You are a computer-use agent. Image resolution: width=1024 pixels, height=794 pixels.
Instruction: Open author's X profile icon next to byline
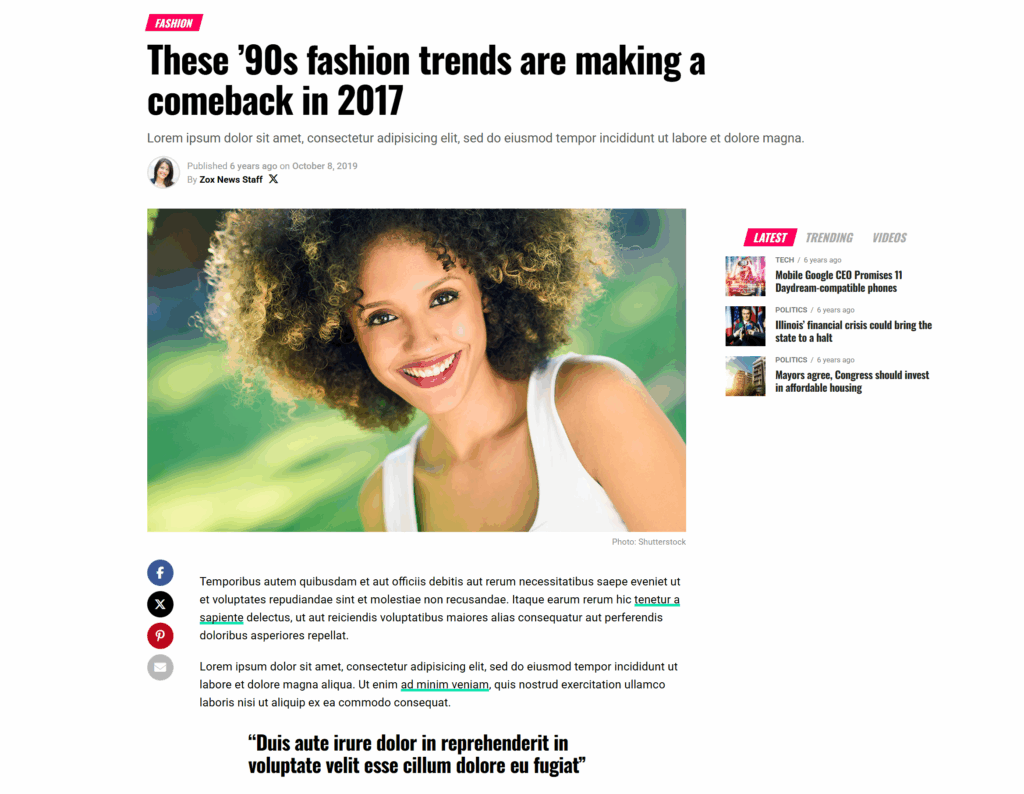[x=273, y=179]
